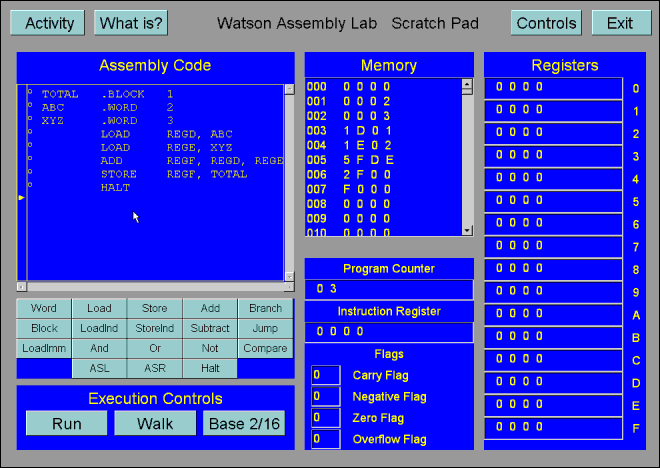Toggle the Base 2/16 display mode

tap(244, 423)
